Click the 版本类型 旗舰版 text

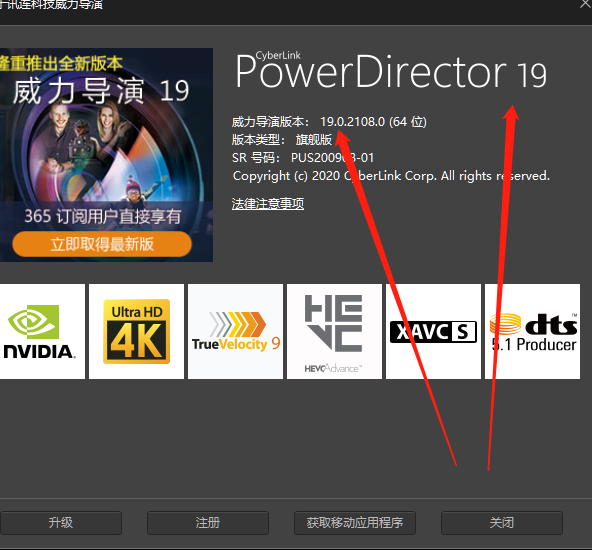point(282,140)
